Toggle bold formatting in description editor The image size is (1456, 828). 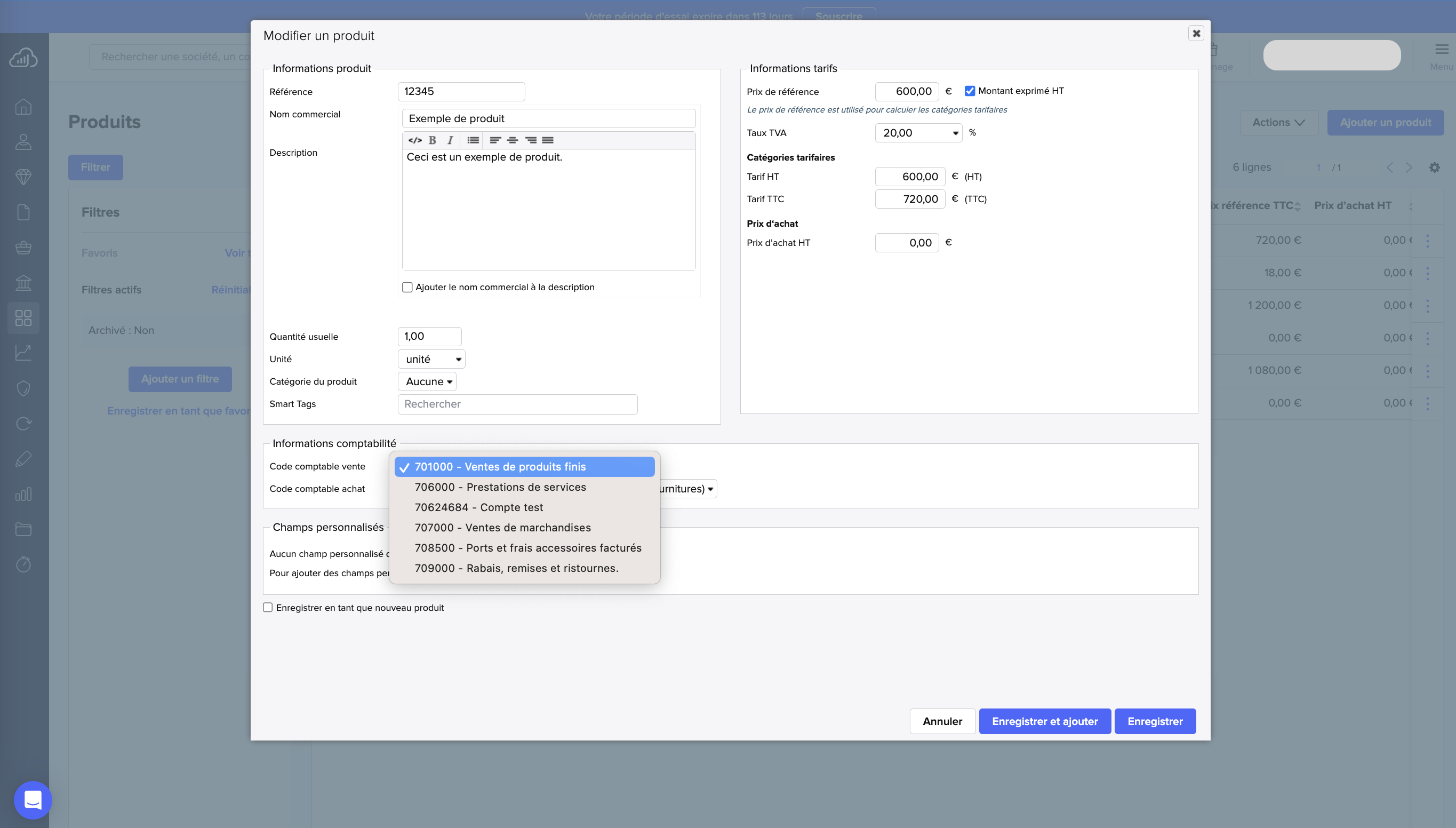coord(433,140)
